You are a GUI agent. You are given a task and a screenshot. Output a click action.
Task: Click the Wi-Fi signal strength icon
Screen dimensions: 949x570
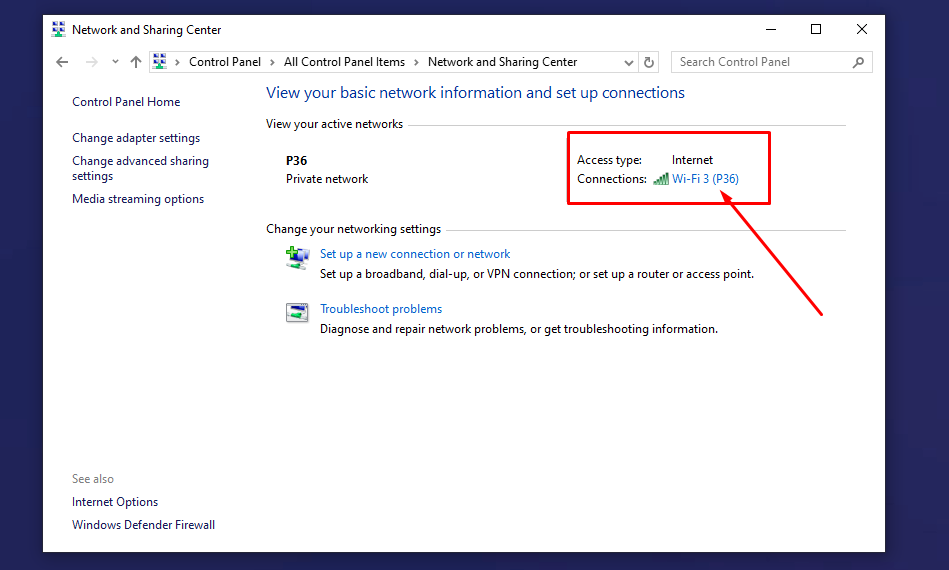661,179
